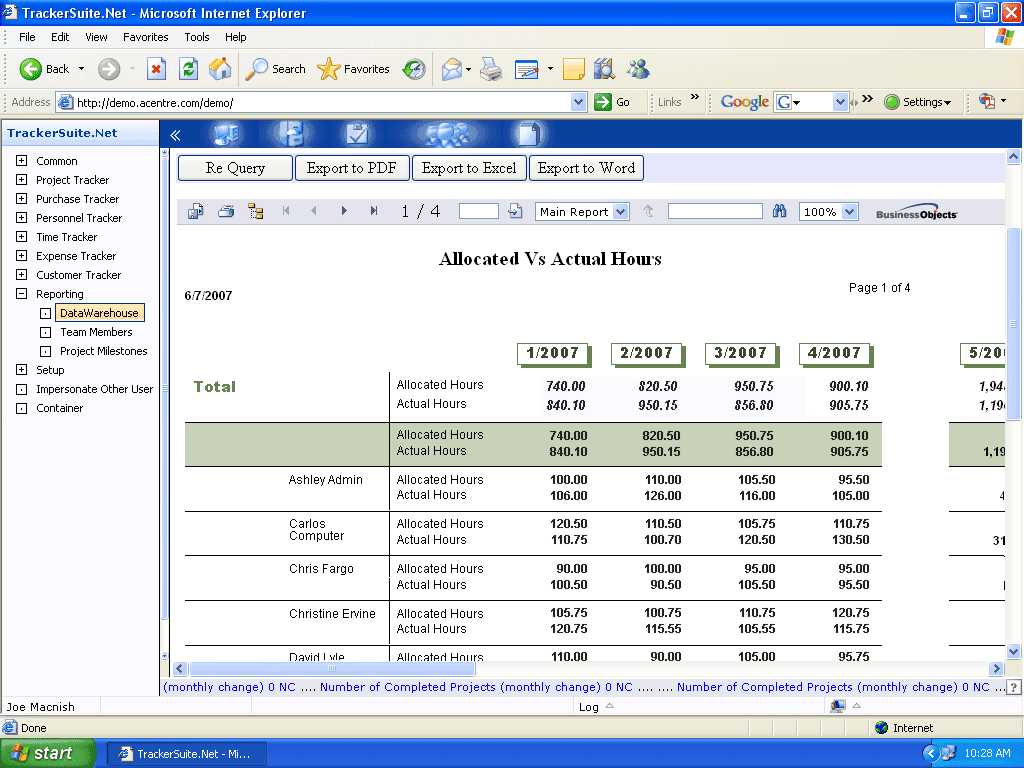Click the Internet Explorer Refresh icon
Viewport: 1024px width, 768px height.
[188, 69]
